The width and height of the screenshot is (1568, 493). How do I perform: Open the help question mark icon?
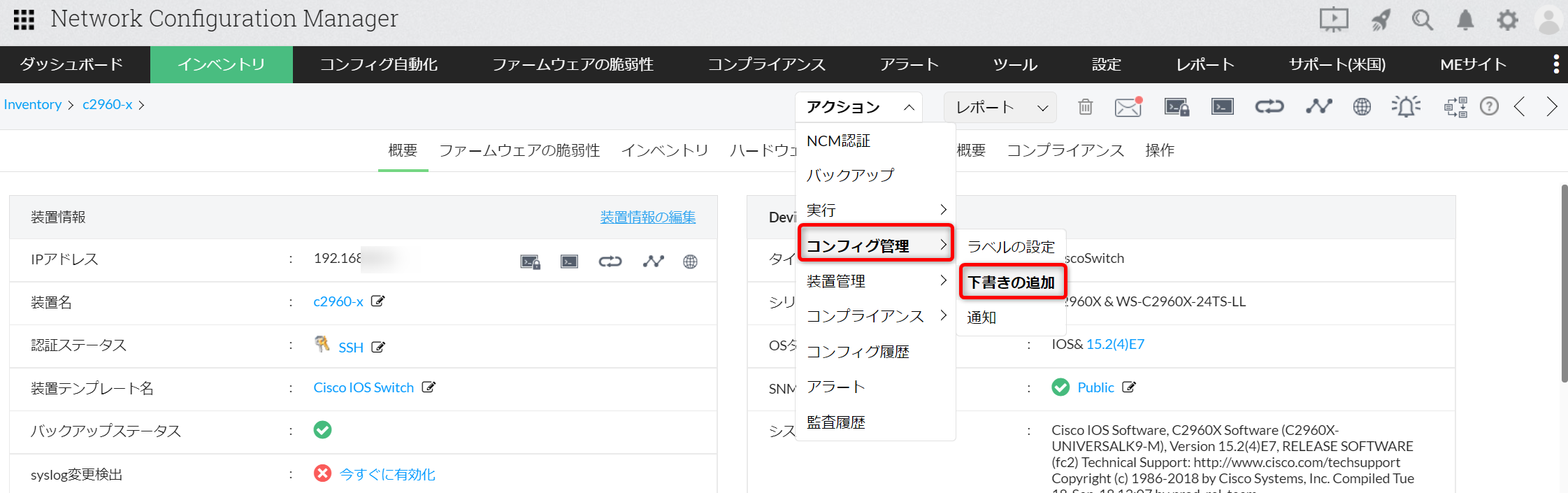(1490, 106)
